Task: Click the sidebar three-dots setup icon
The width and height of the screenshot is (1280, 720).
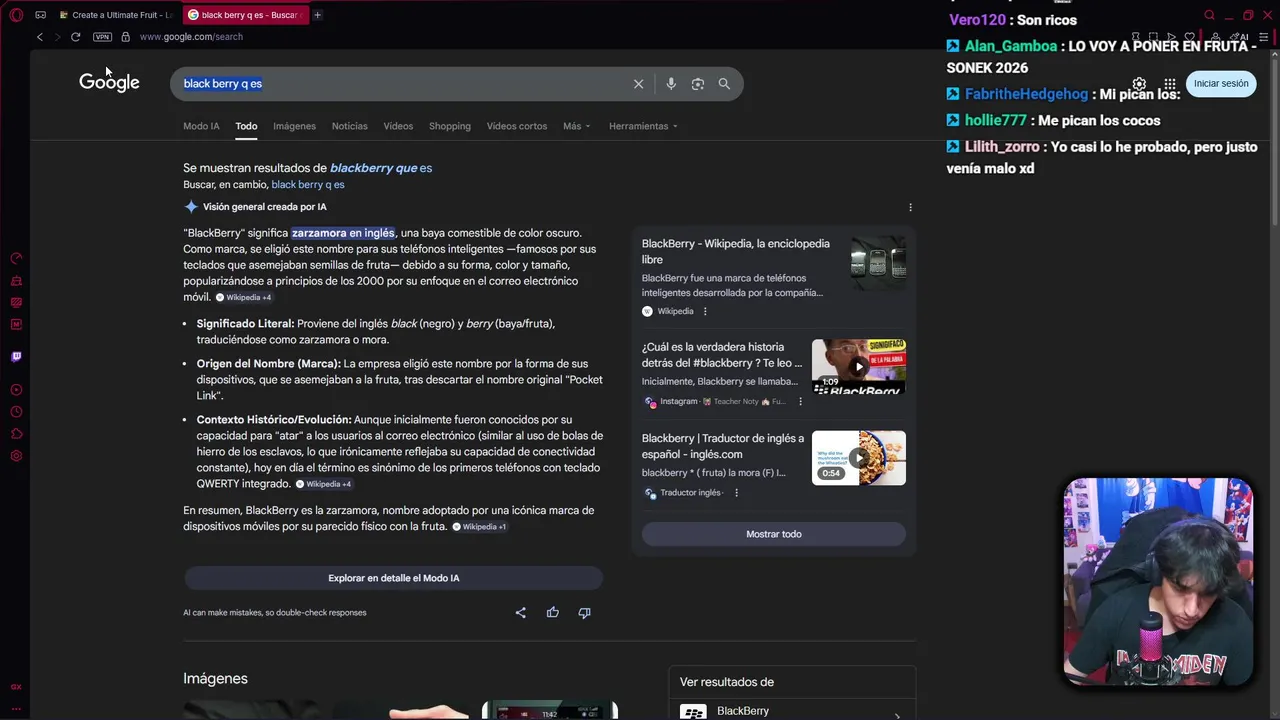Action: pos(16,708)
